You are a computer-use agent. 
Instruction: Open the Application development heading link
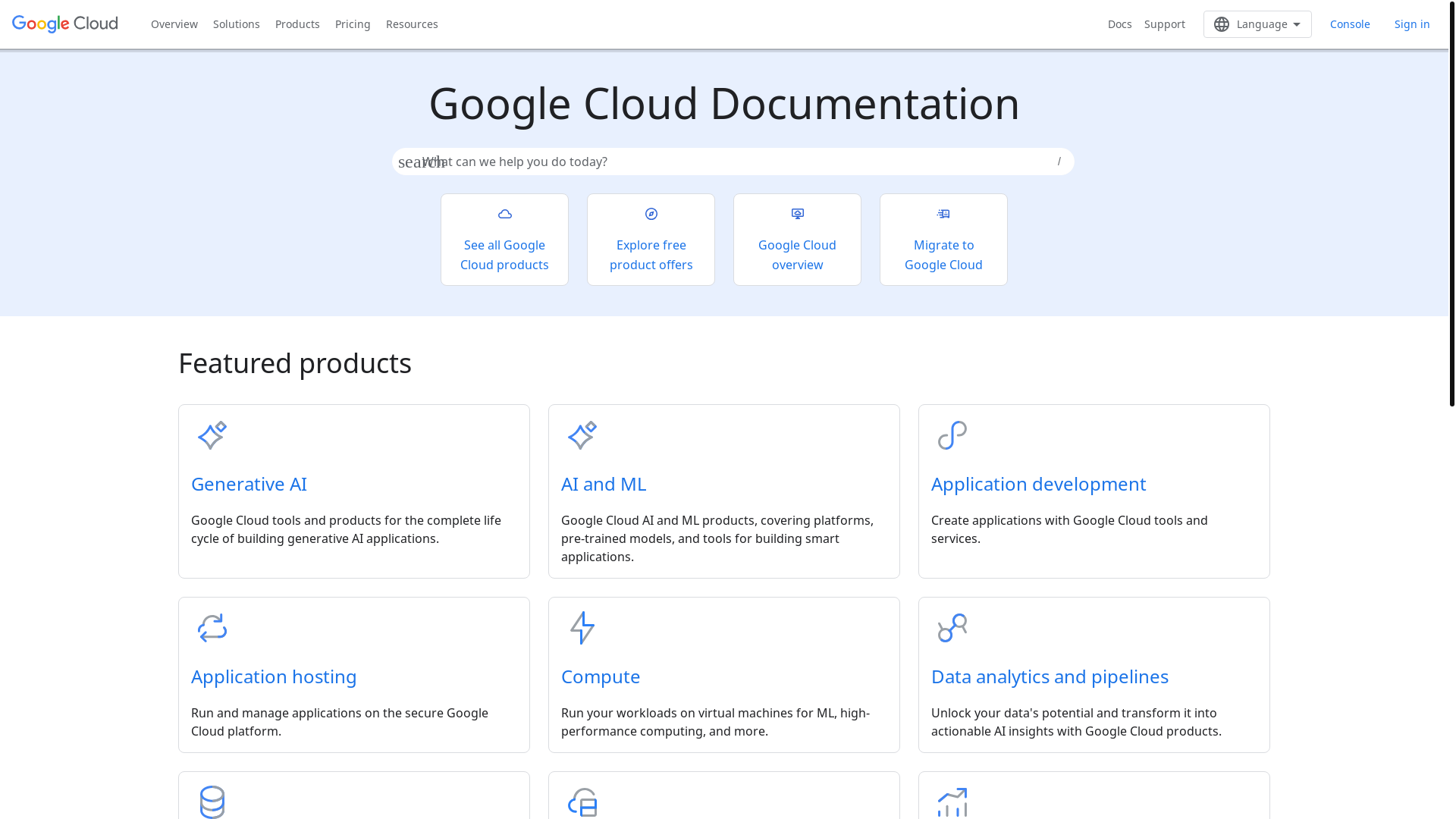click(x=1038, y=484)
